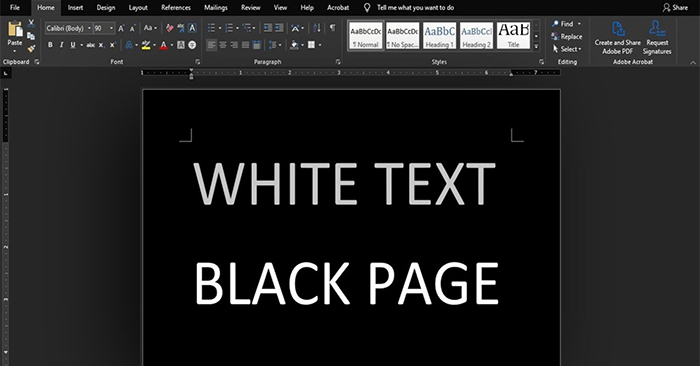Click the Find magnifier button
Image resolution: width=700 pixels, height=366 pixels.
pos(563,24)
